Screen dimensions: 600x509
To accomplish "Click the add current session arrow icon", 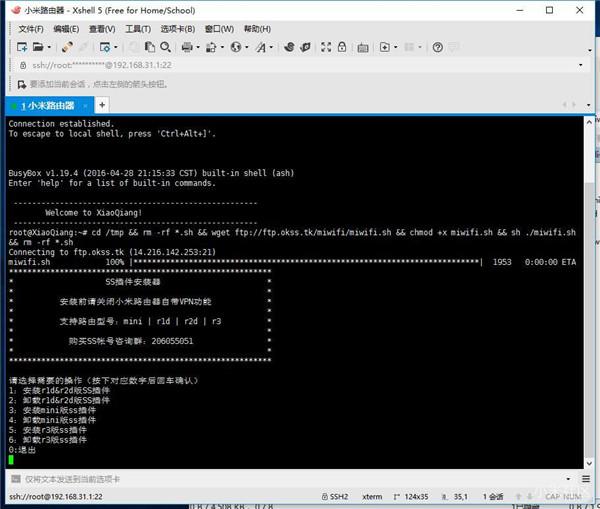I will click(22, 85).
